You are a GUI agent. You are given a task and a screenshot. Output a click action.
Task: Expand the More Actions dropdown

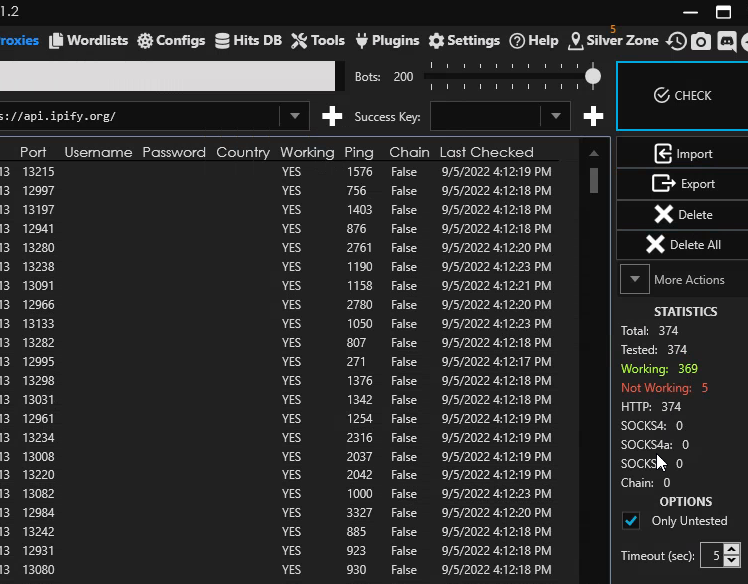point(635,280)
